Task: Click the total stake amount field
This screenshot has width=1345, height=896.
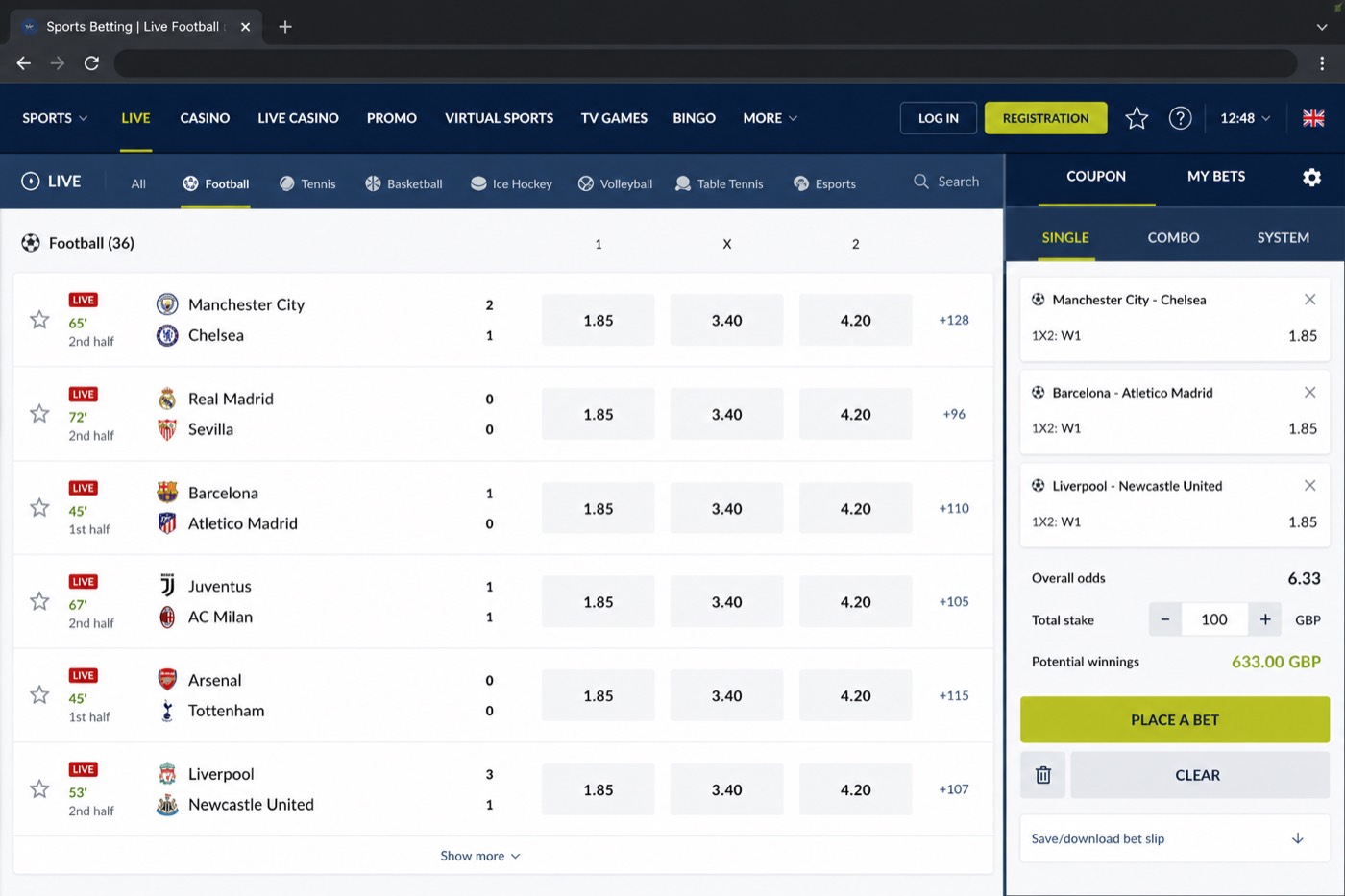Action: (x=1214, y=619)
